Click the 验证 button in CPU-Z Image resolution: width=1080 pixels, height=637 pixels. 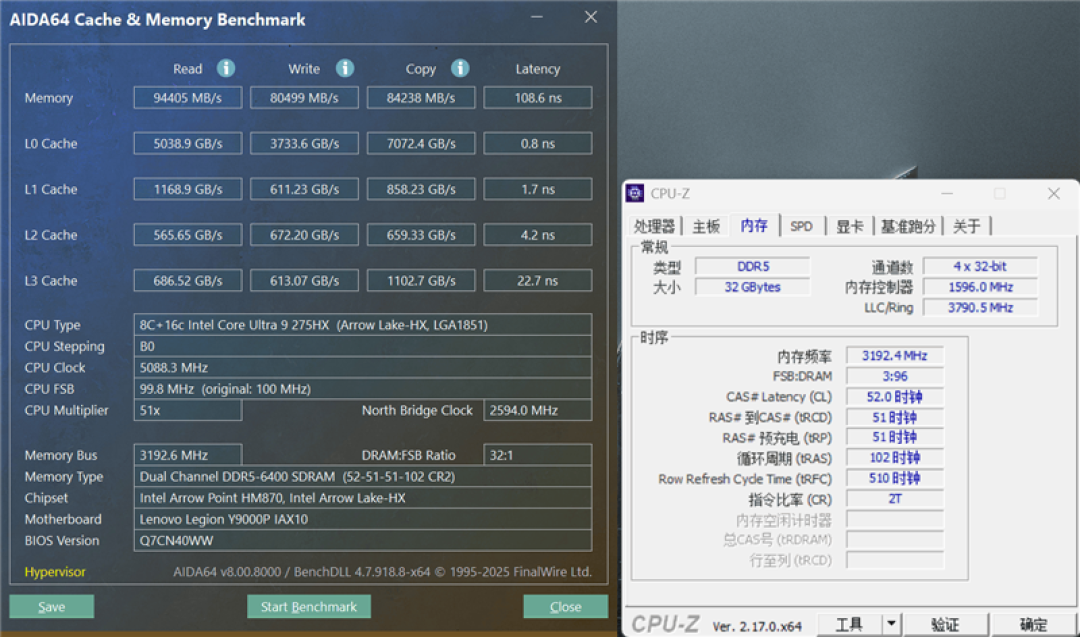945,624
